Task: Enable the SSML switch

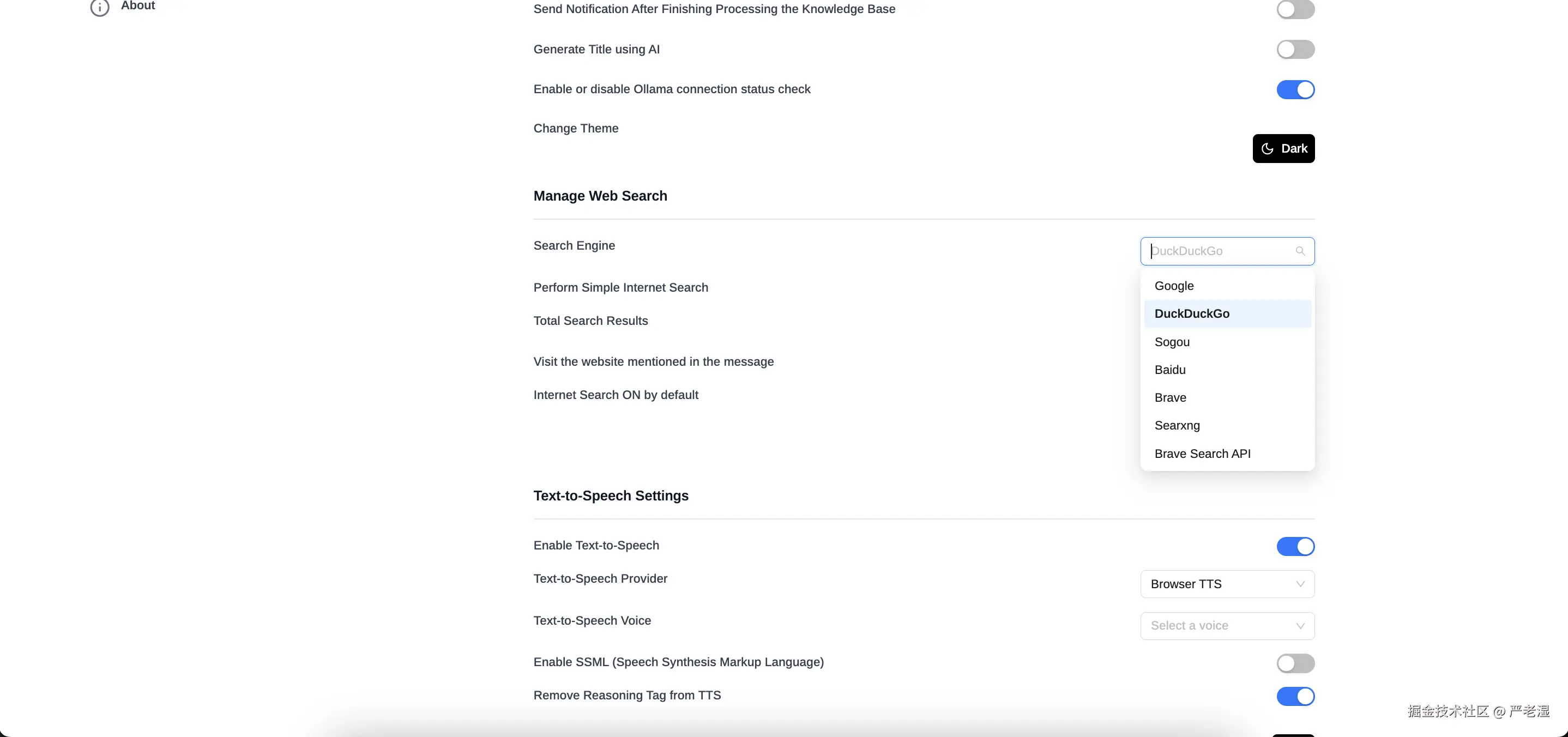Action: [x=1295, y=663]
